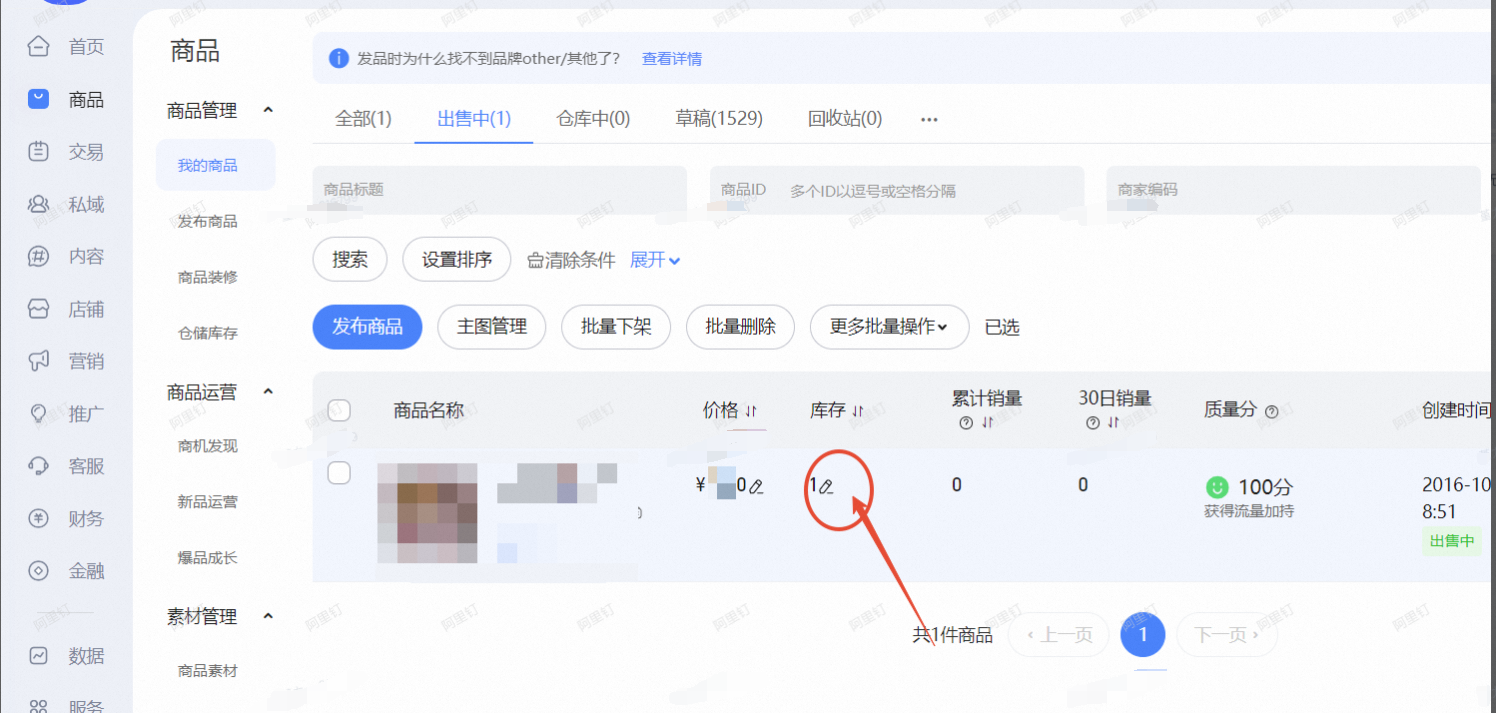The width and height of the screenshot is (1496, 713).
Task: Open the 客服 headset icon in sidebar
Action: click(38, 466)
